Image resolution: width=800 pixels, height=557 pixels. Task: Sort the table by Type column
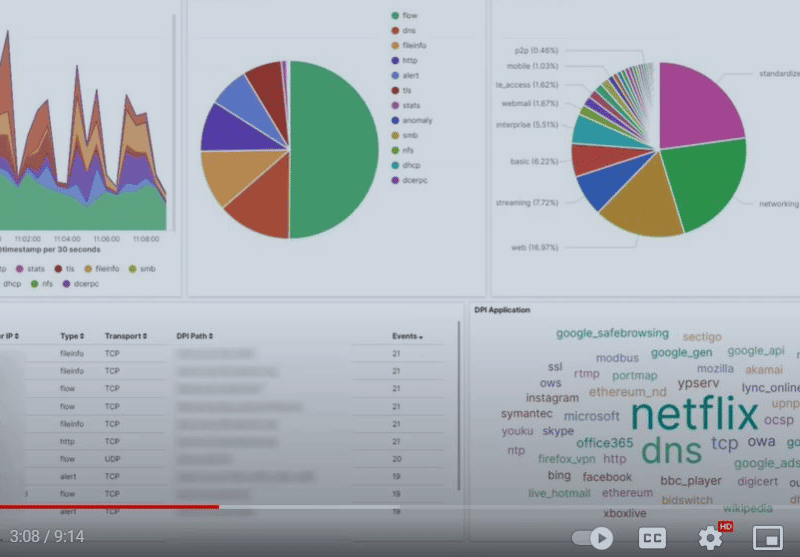point(72,336)
